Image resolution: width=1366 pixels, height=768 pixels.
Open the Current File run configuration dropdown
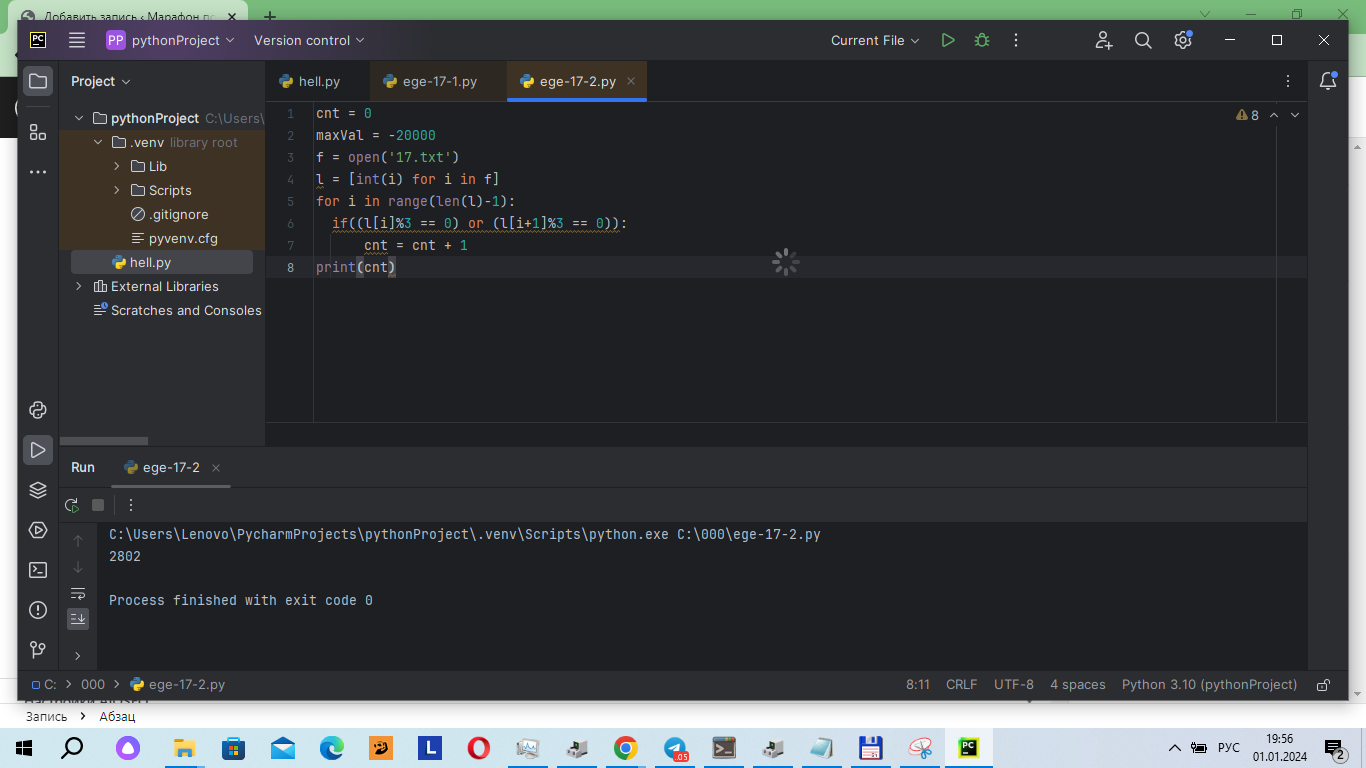874,40
